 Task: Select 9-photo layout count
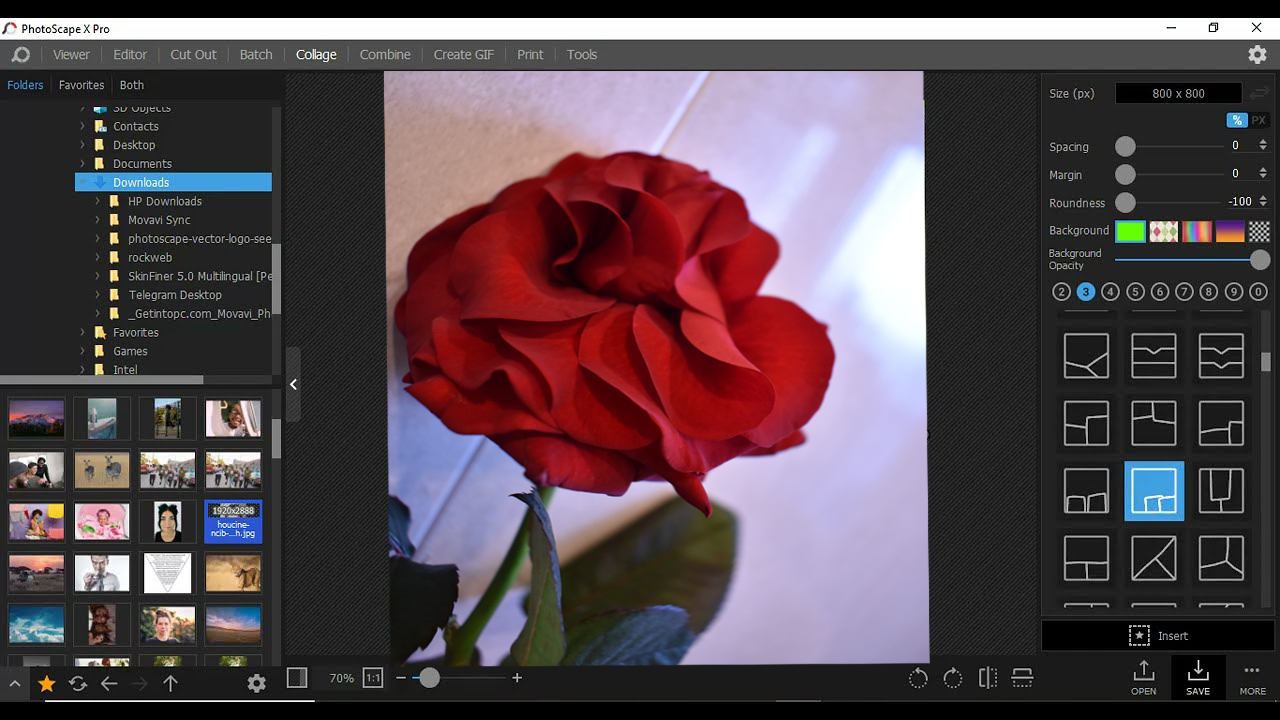pos(1234,292)
